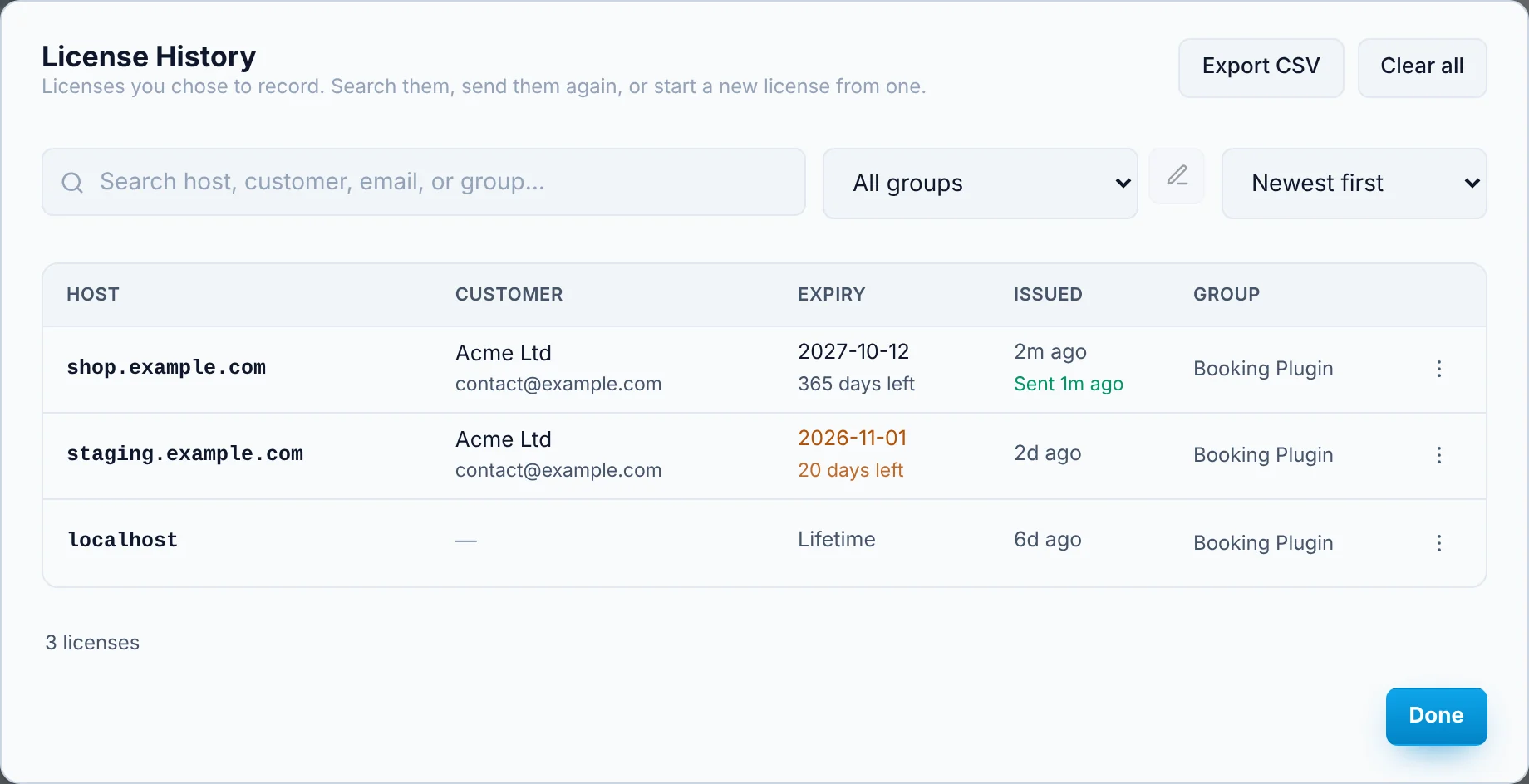Click Booking Plugin in the shop.example.com row
Image resolution: width=1529 pixels, height=784 pixels.
pos(1263,369)
